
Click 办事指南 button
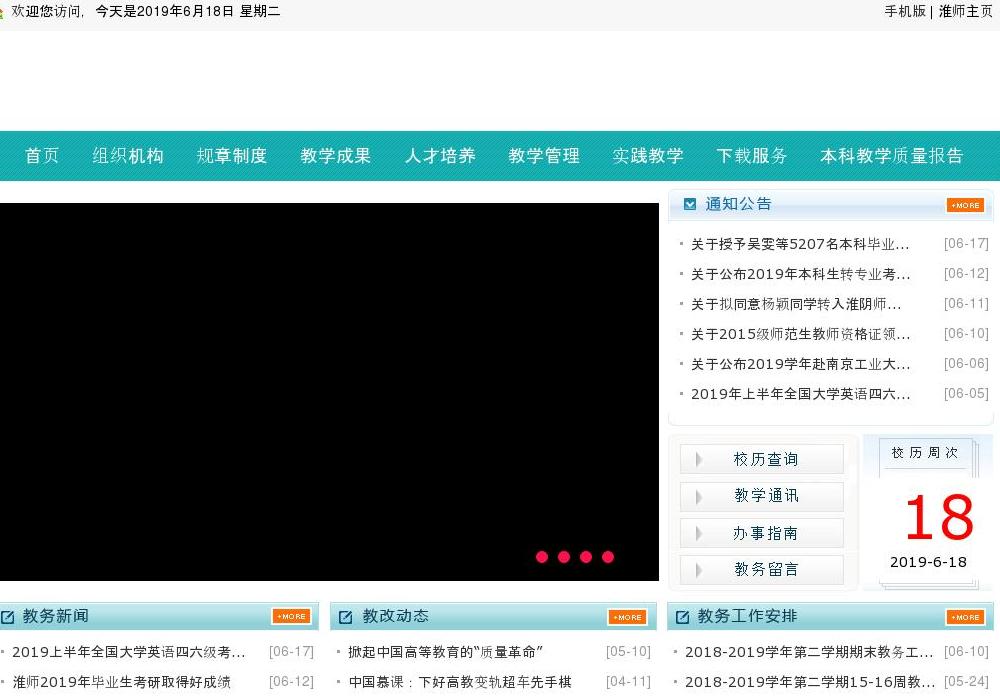tap(762, 533)
